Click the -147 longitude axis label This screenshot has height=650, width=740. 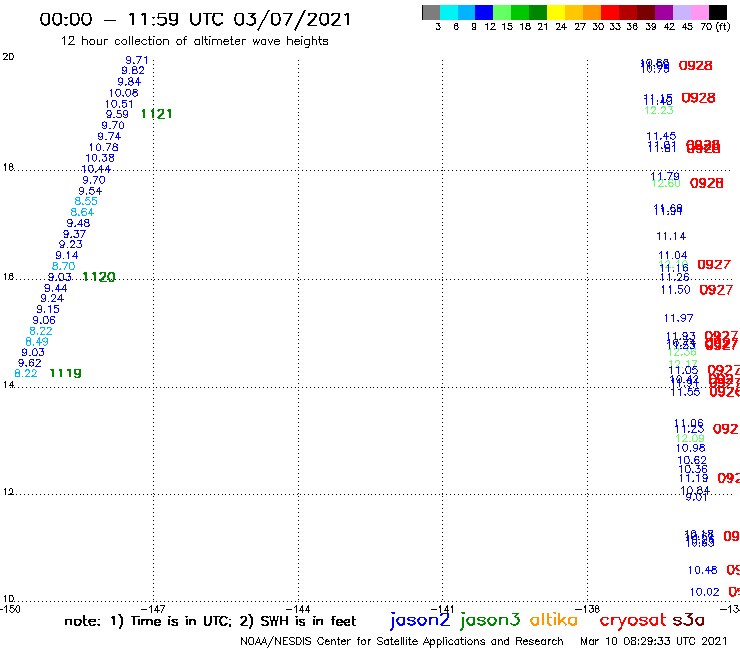[x=153, y=609]
